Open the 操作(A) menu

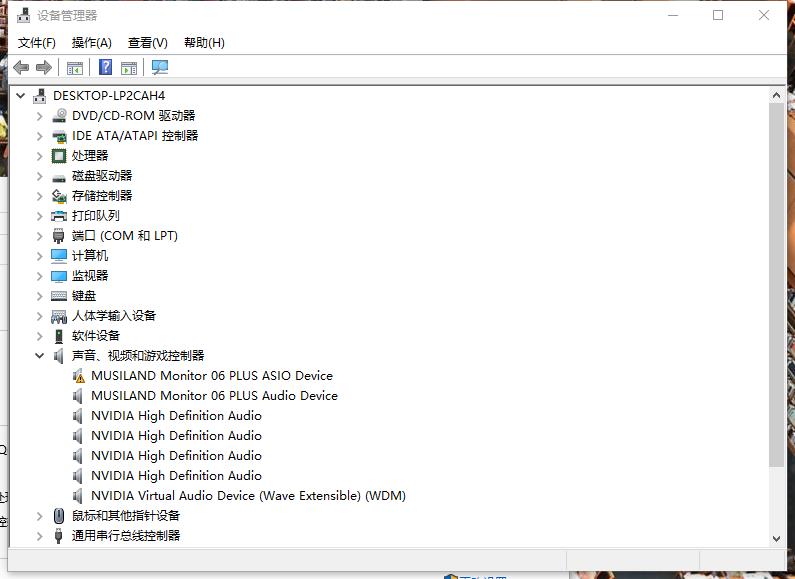(92, 42)
